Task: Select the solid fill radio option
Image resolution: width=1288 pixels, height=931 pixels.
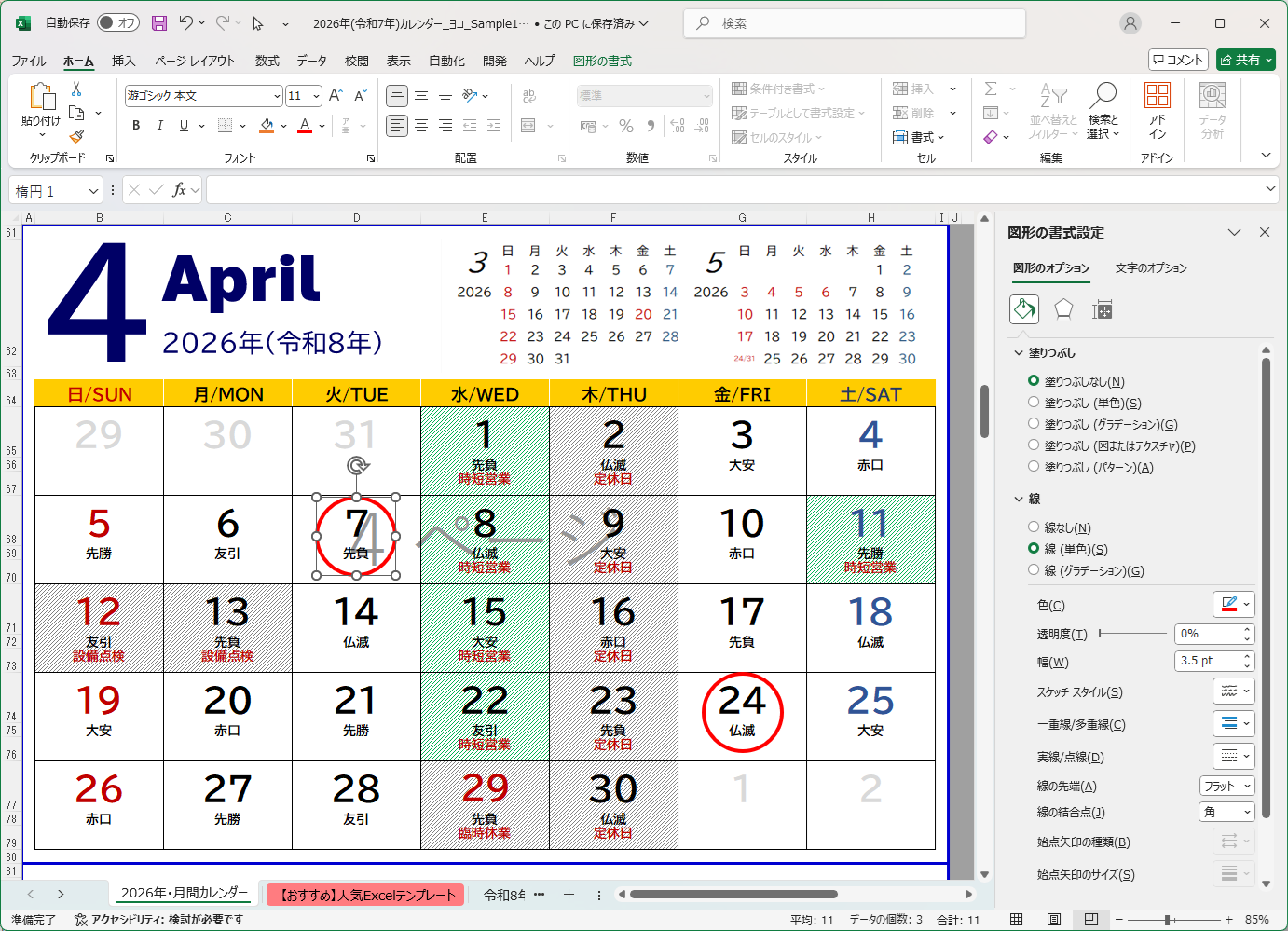Action: [1034, 403]
